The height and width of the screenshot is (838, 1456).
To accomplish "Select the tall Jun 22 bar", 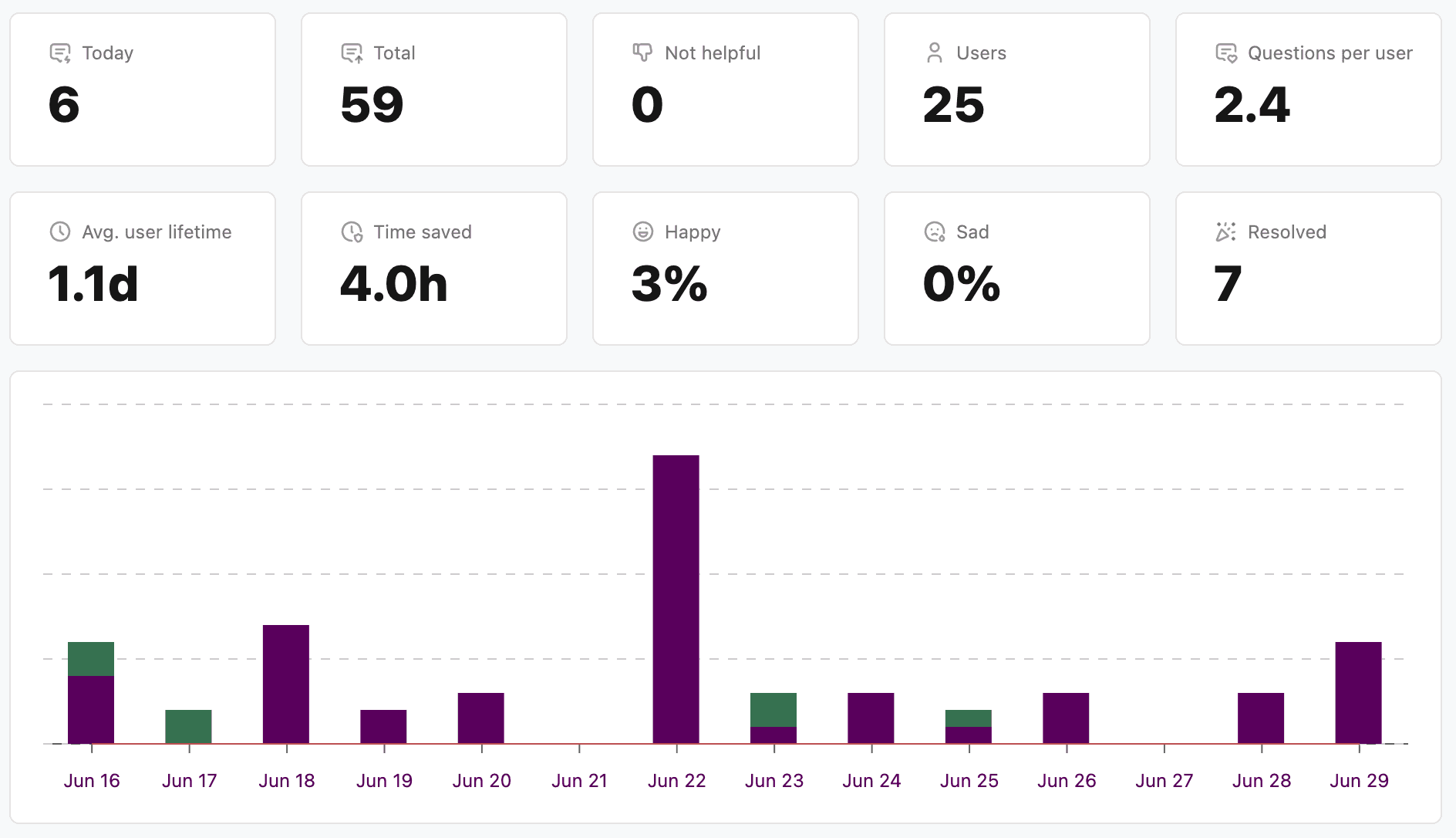I will coord(676,600).
